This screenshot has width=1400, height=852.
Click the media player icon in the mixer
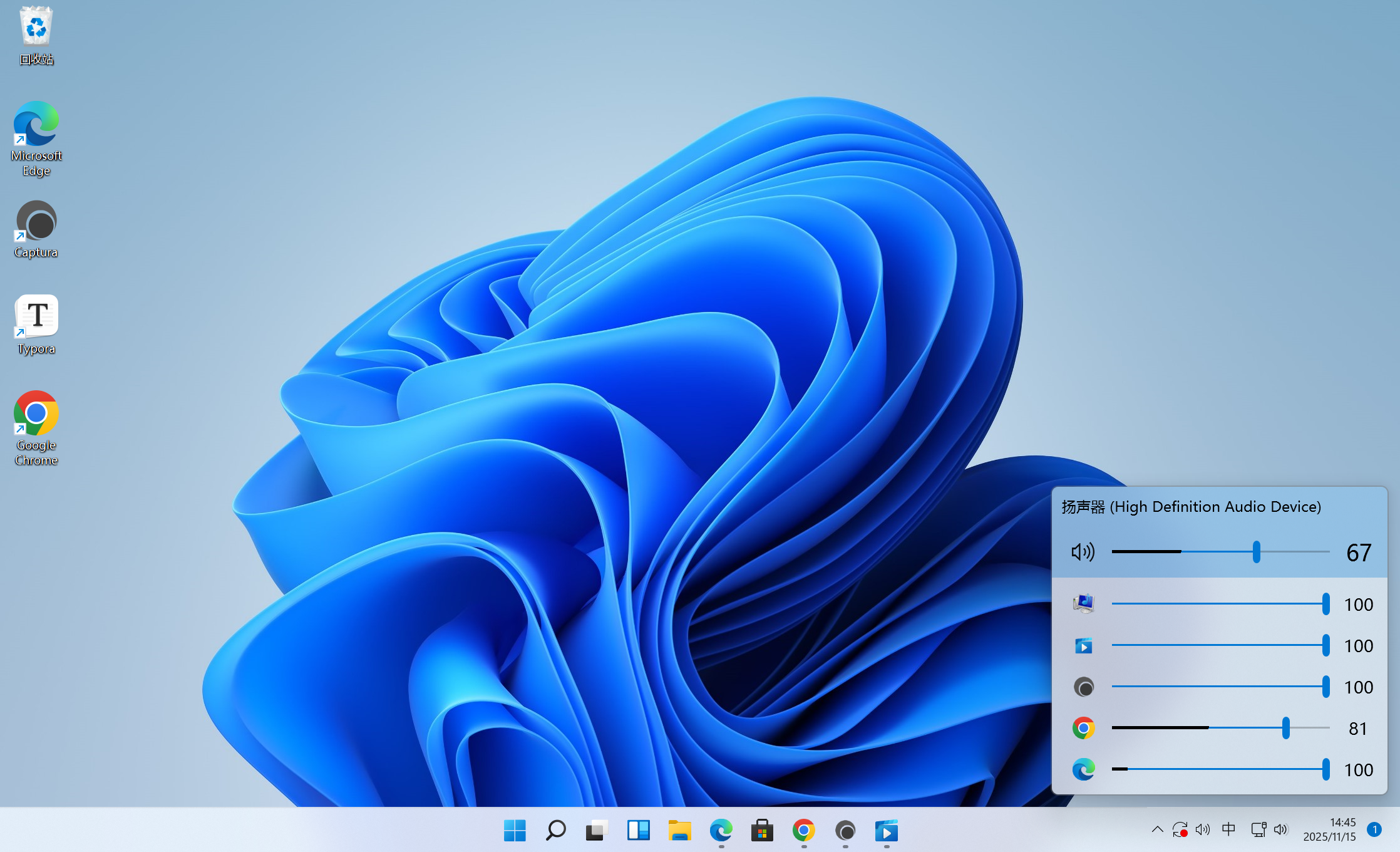[1083, 645]
